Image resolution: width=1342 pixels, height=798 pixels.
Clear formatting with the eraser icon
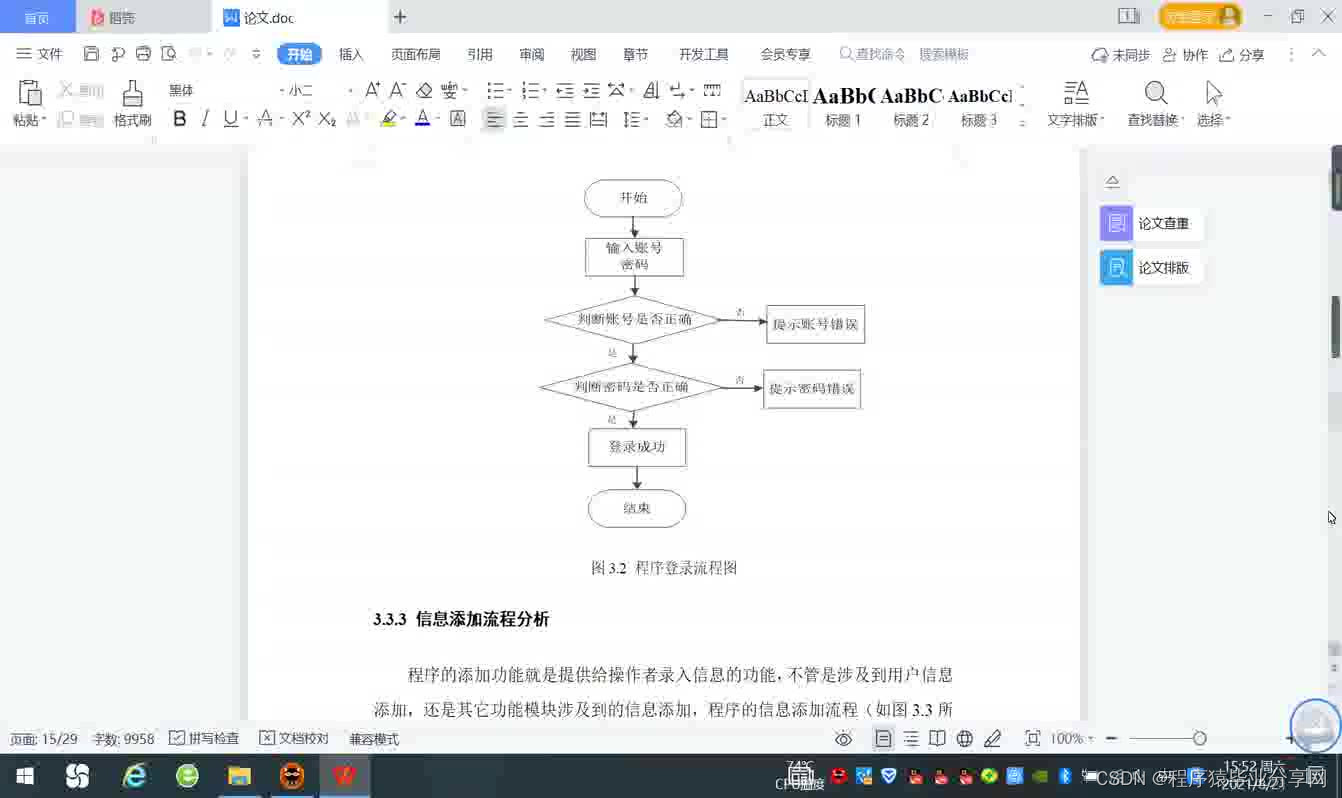click(424, 90)
